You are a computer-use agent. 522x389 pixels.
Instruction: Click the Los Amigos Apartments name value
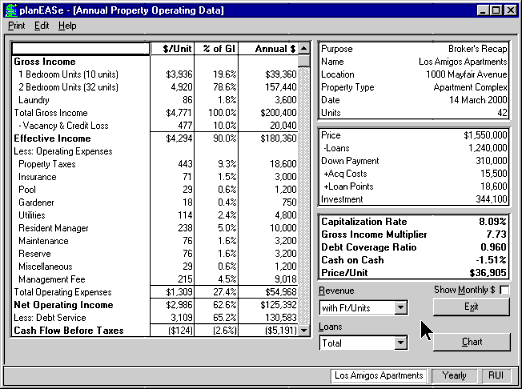point(463,62)
